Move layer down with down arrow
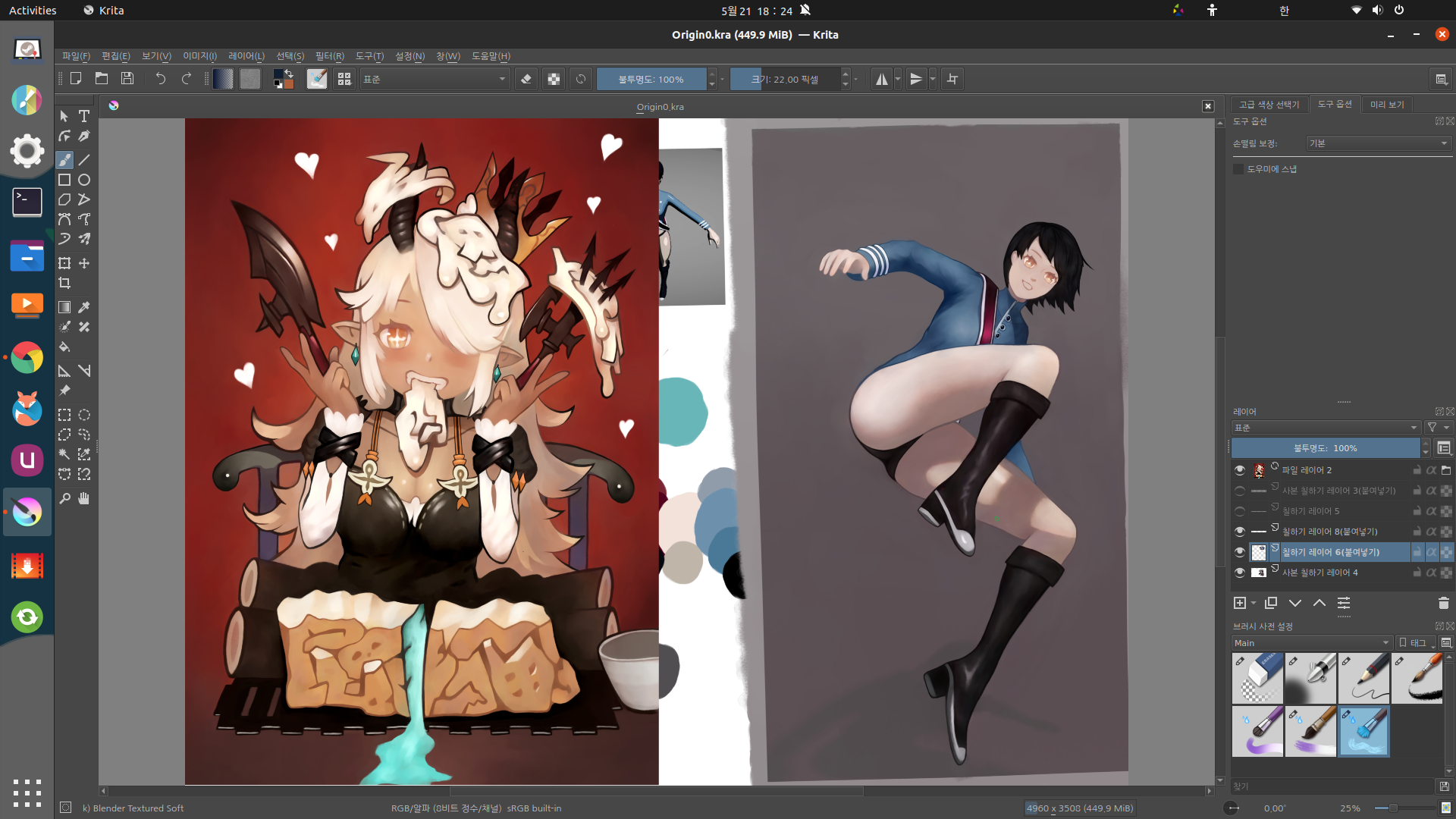Screen dimensions: 1456x819 tap(1295, 603)
